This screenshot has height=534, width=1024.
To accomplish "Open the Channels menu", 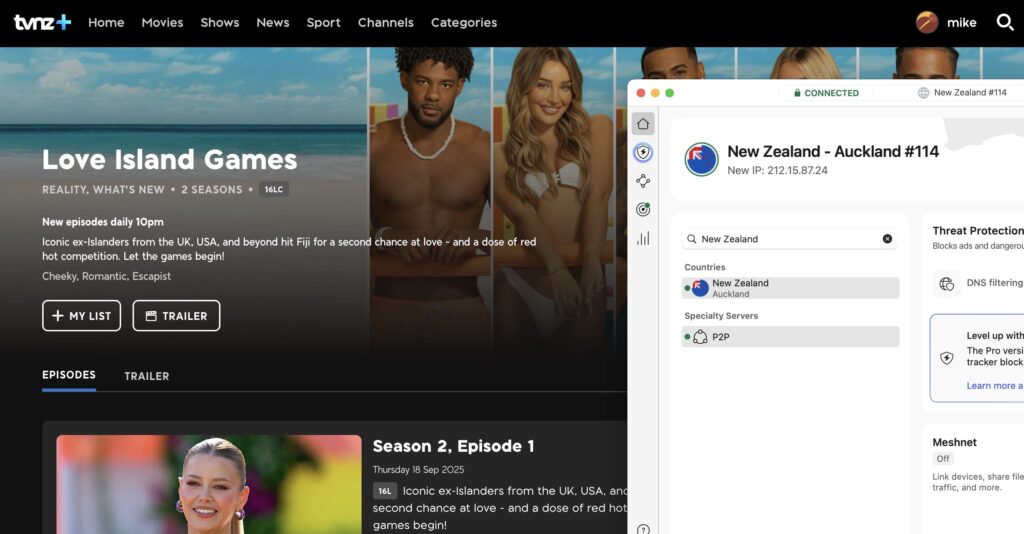I will pos(385,22).
